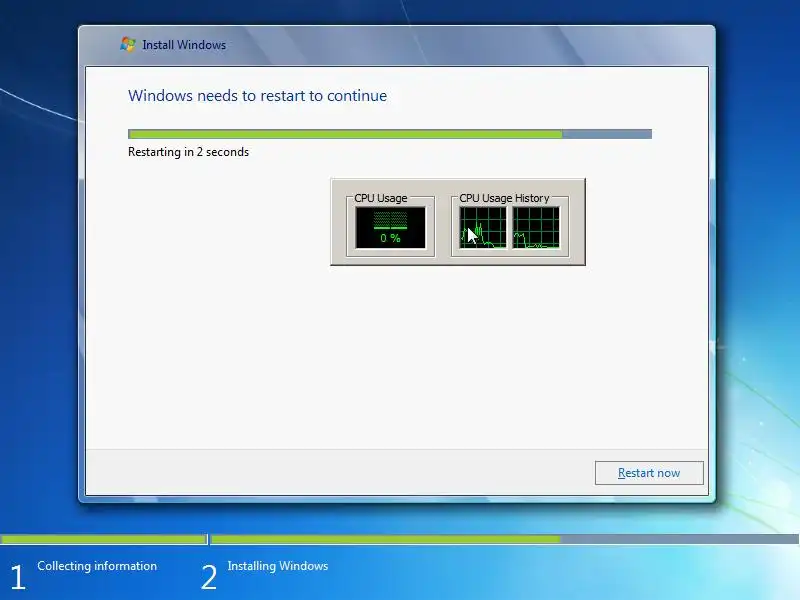
Task: Click the Restart now button
Action: click(649, 473)
